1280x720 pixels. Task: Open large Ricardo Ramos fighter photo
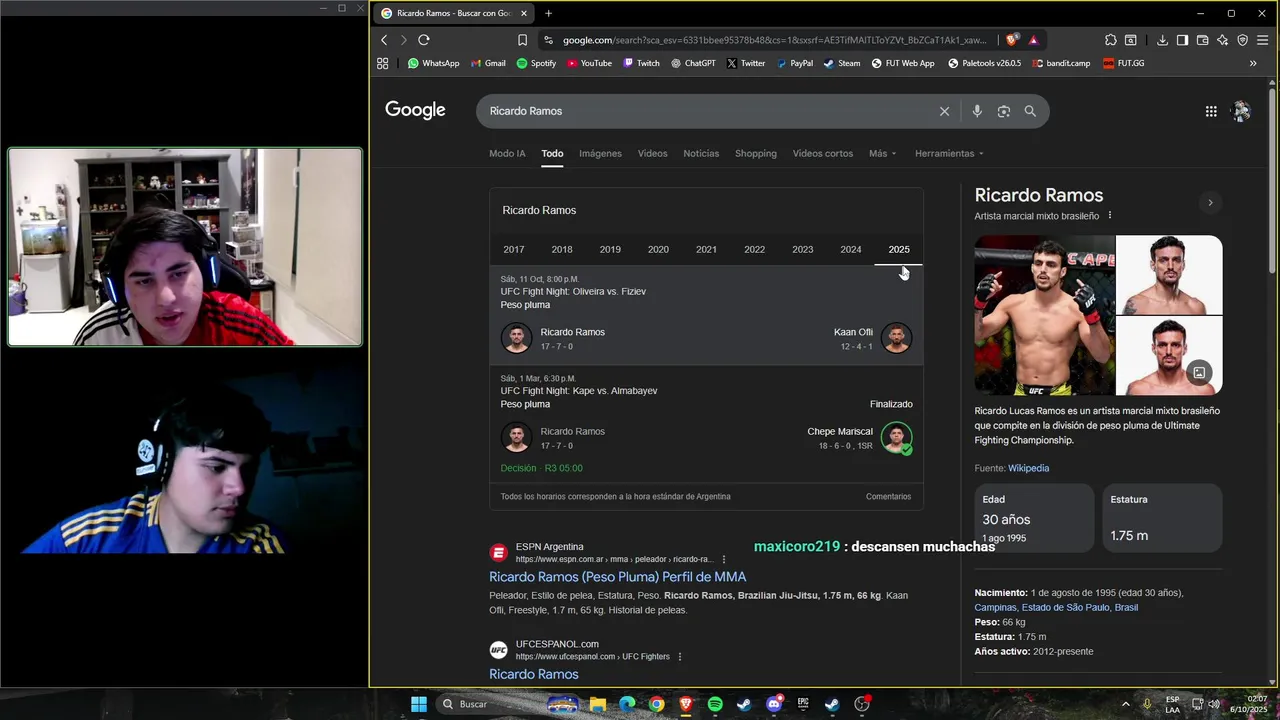tap(1044, 315)
